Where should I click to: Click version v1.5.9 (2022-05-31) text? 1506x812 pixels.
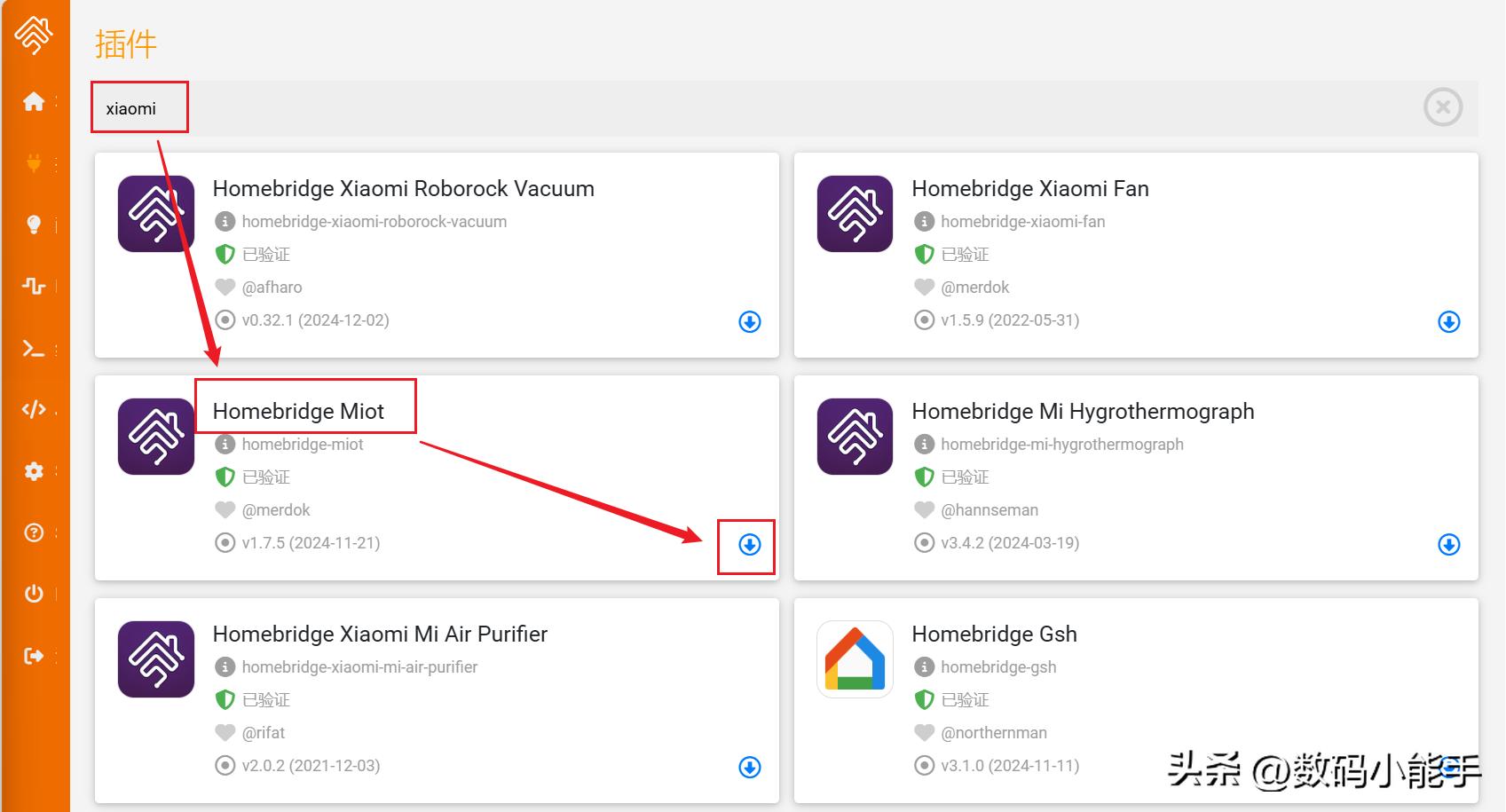click(1010, 320)
